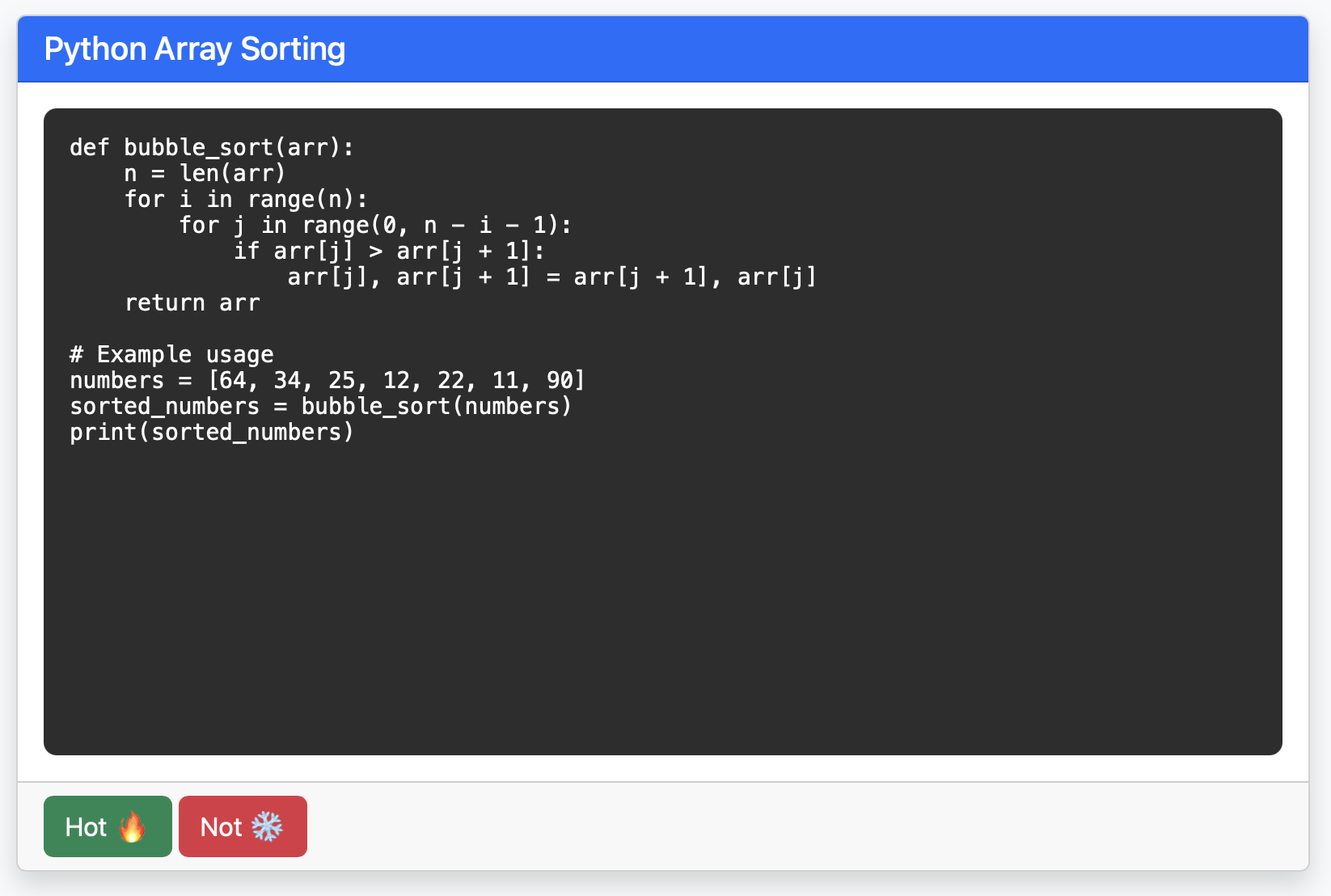Click the 'Python Array Sorting' title
Viewport: 1331px width, 896px height.
click(x=195, y=49)
